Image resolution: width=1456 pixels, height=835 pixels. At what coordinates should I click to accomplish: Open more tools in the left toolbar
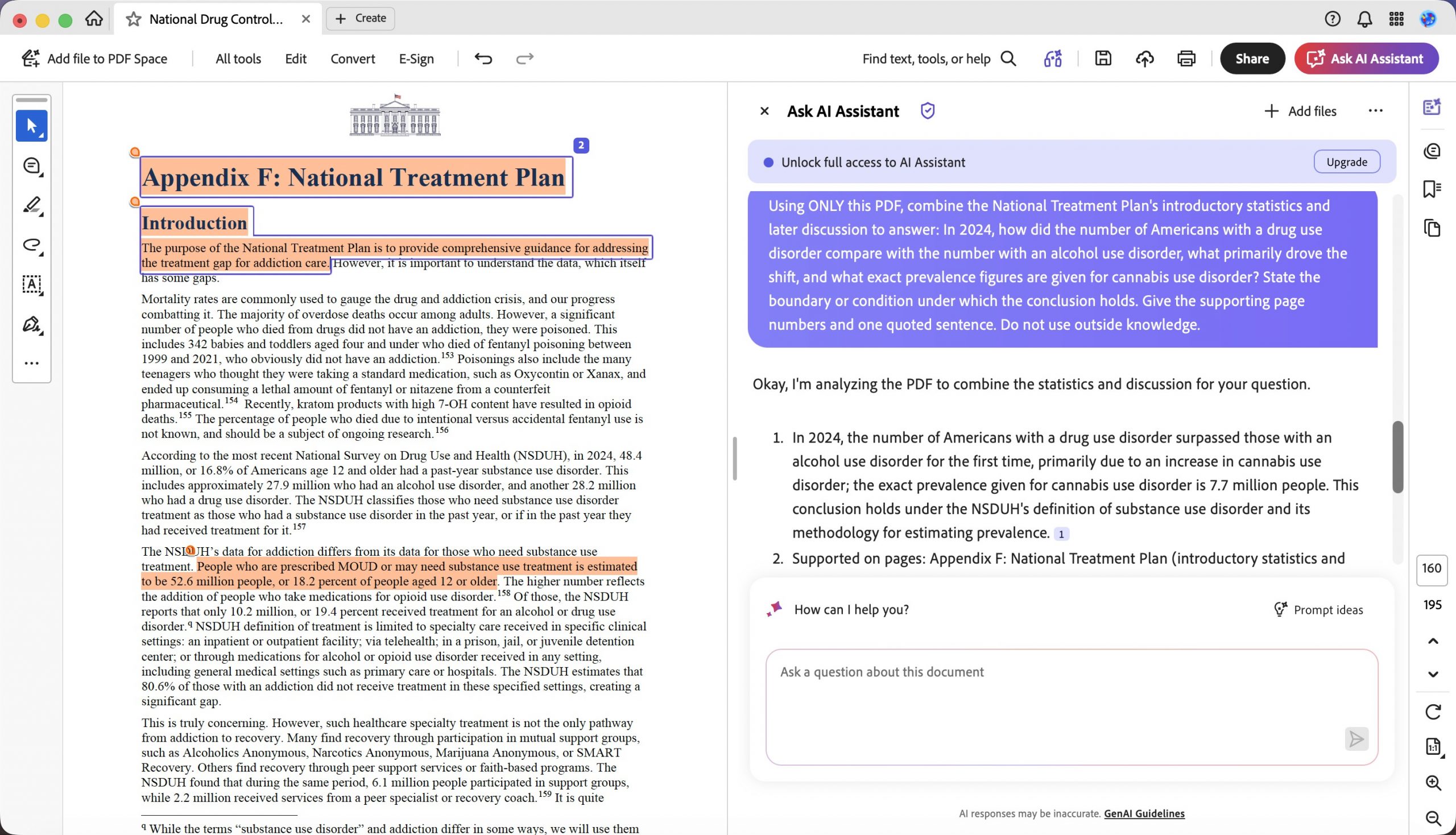coord(31,363)
